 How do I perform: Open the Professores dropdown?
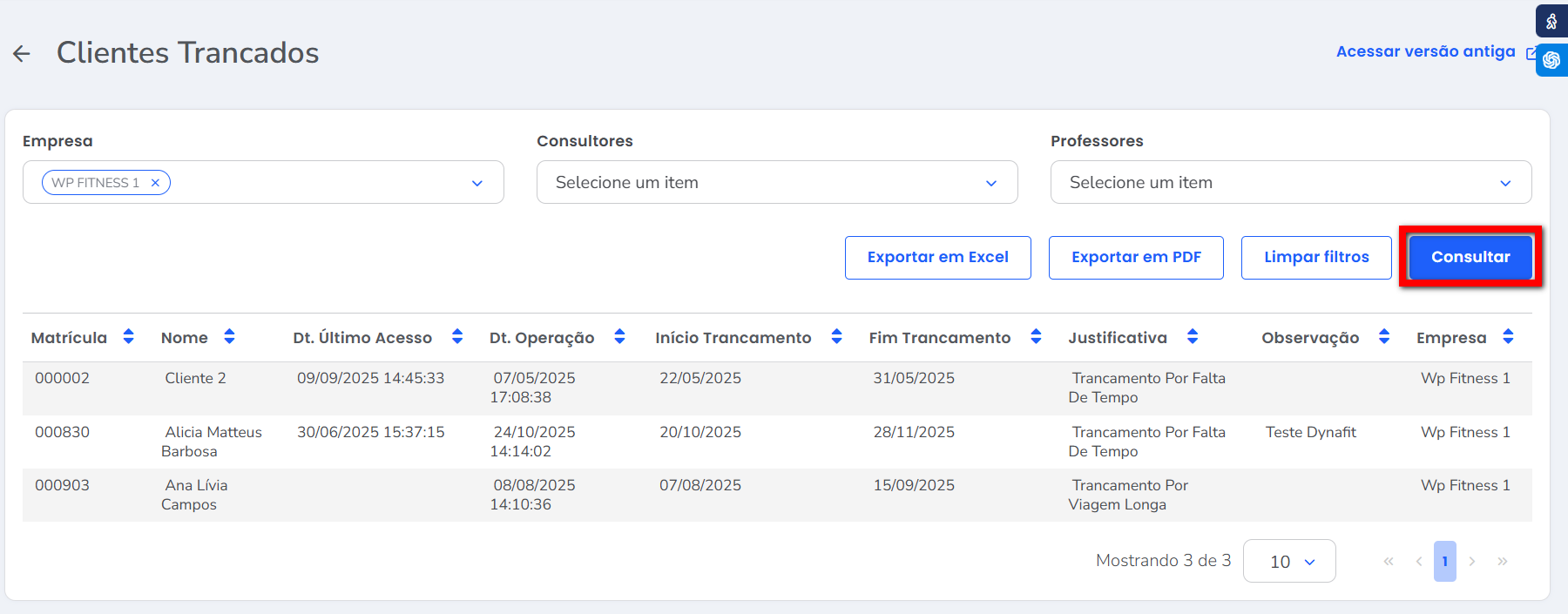(1504, 183)
